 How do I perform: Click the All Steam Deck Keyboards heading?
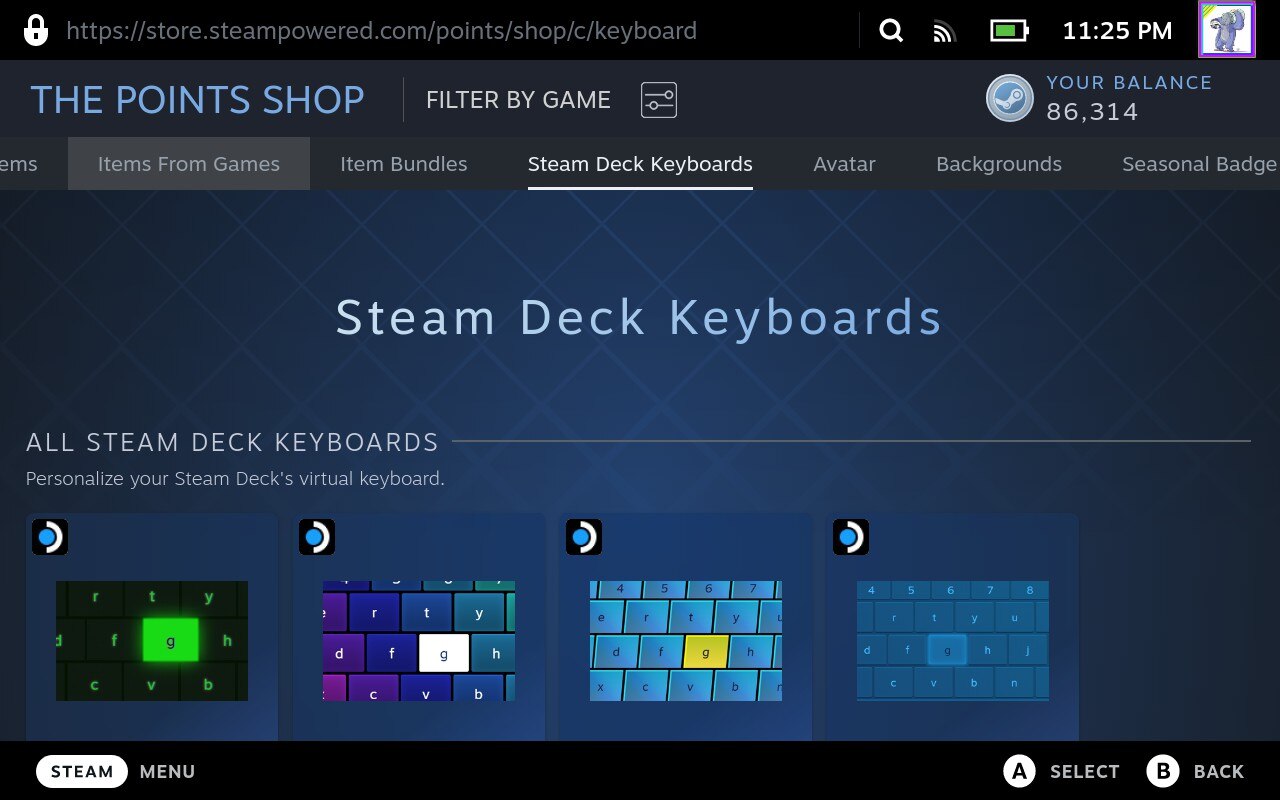coord(232,442)
